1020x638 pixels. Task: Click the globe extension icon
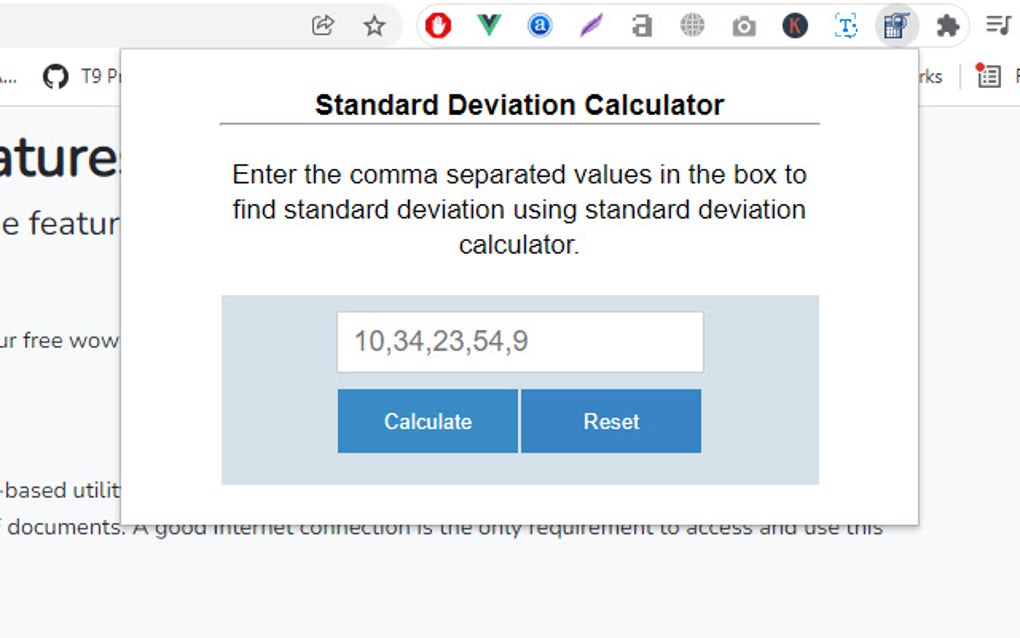coord(693,26)
